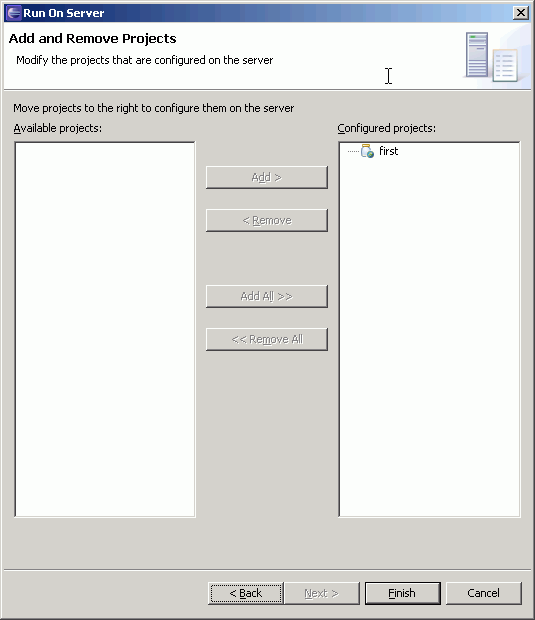This screenshot has height=620, width=535.
Task: Click empty area of Configured projects list
Action: pyautogui.click(x=429, y=336)
